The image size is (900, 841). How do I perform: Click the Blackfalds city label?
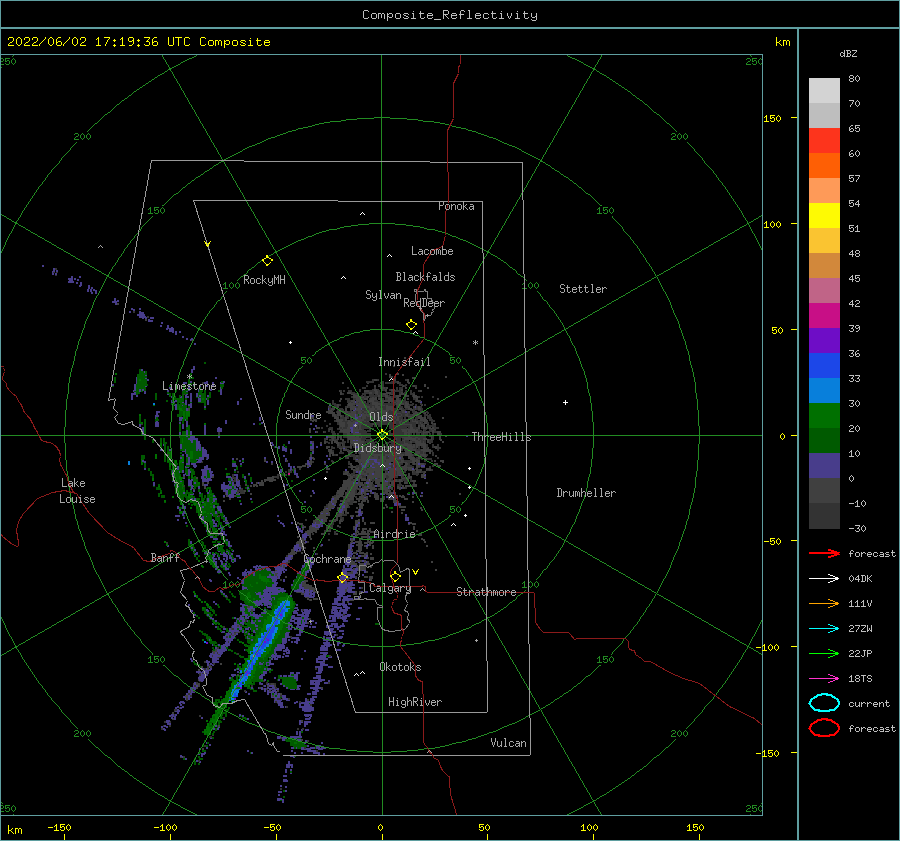pos(425,277)
